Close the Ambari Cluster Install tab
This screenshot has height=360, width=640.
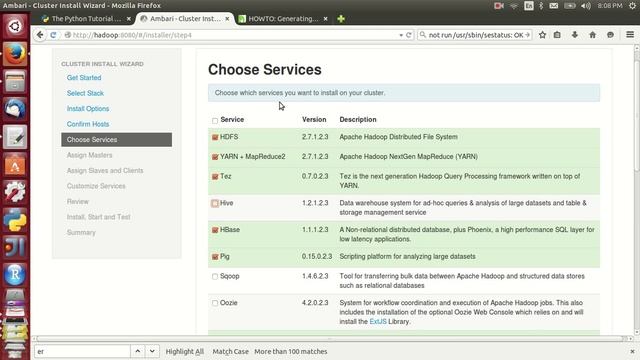pos(227,19)
